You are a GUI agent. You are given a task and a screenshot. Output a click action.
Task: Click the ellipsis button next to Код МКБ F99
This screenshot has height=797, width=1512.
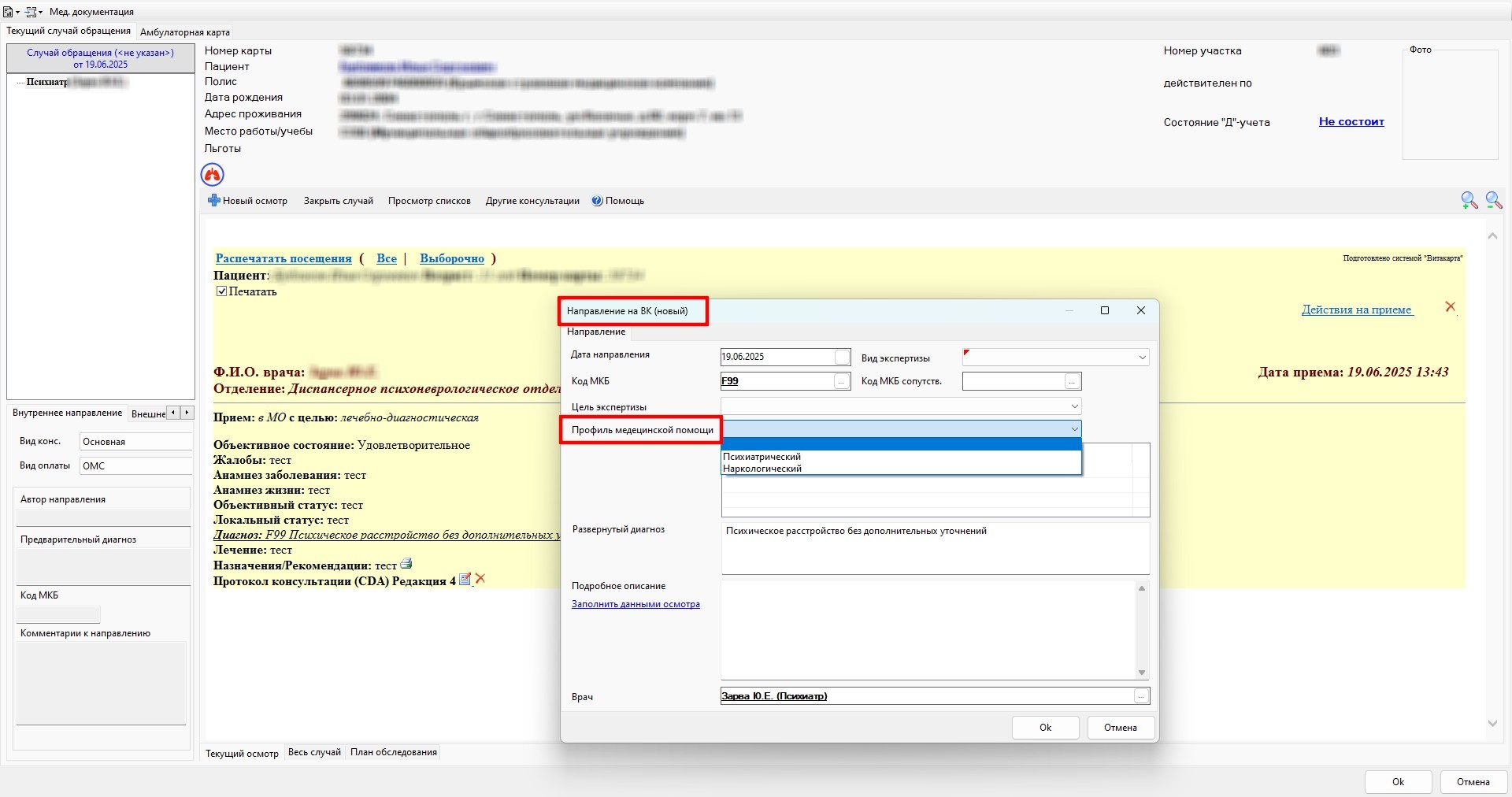tap(842, 382)
